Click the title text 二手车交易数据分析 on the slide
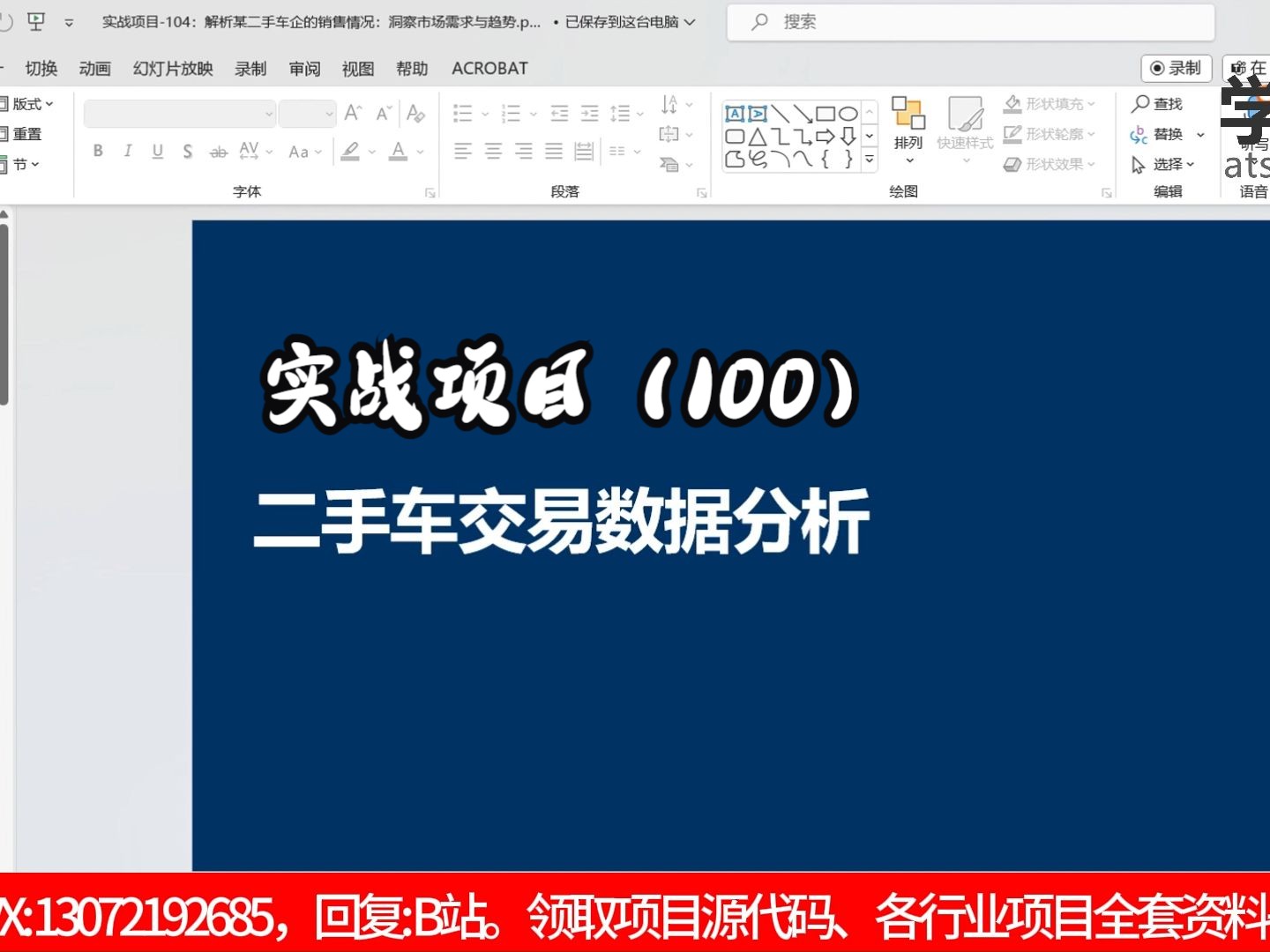Image resolution: width=1270 pixels, height=952 pixels. tap(562, 522)
